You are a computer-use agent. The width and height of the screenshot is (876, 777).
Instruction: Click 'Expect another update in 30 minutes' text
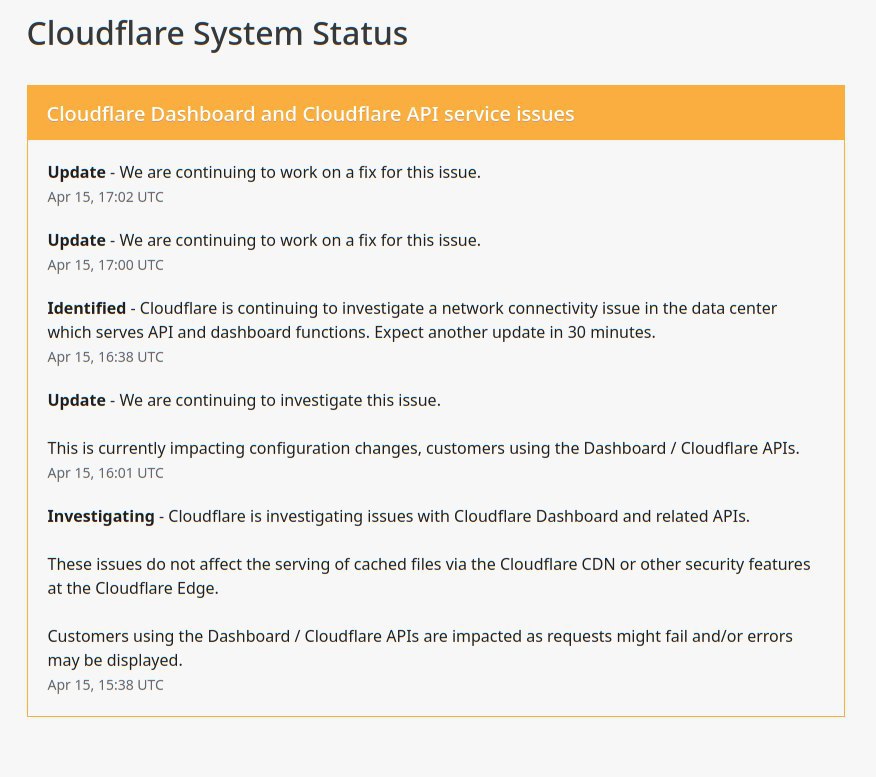[515, 332]
